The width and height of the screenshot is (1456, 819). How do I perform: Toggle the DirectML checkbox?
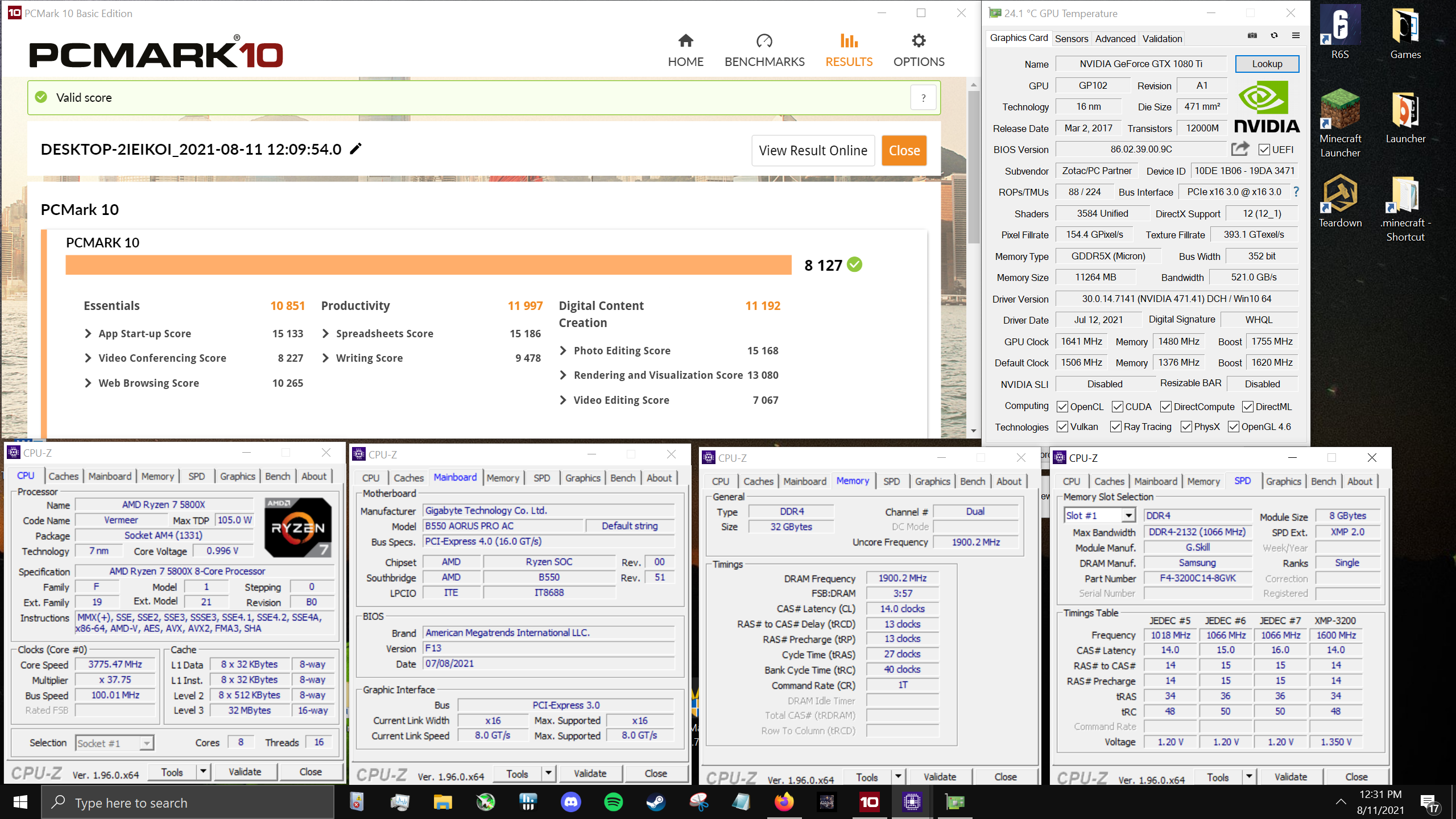click(1247, 407)
